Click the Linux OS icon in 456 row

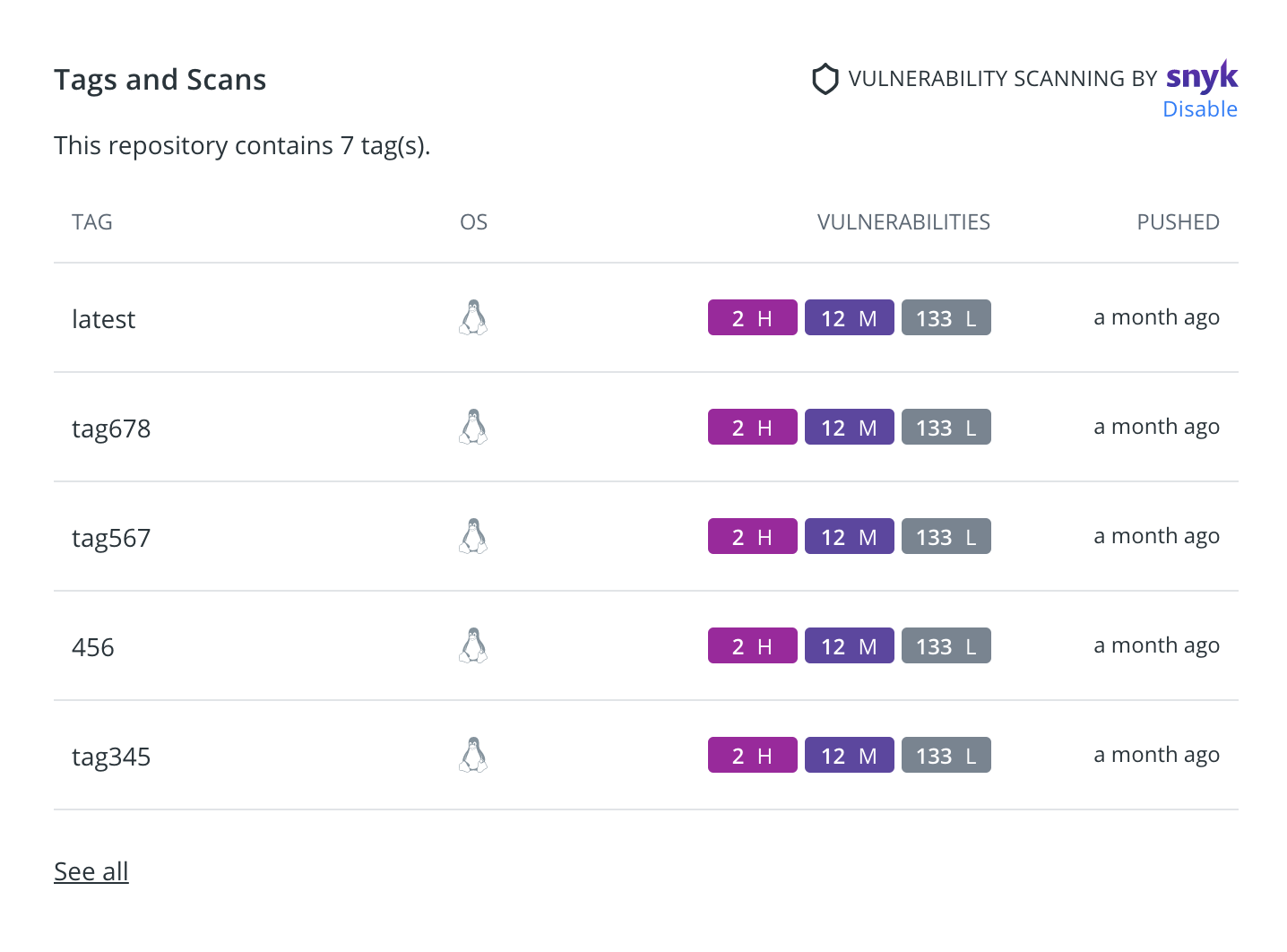(473, 645)
